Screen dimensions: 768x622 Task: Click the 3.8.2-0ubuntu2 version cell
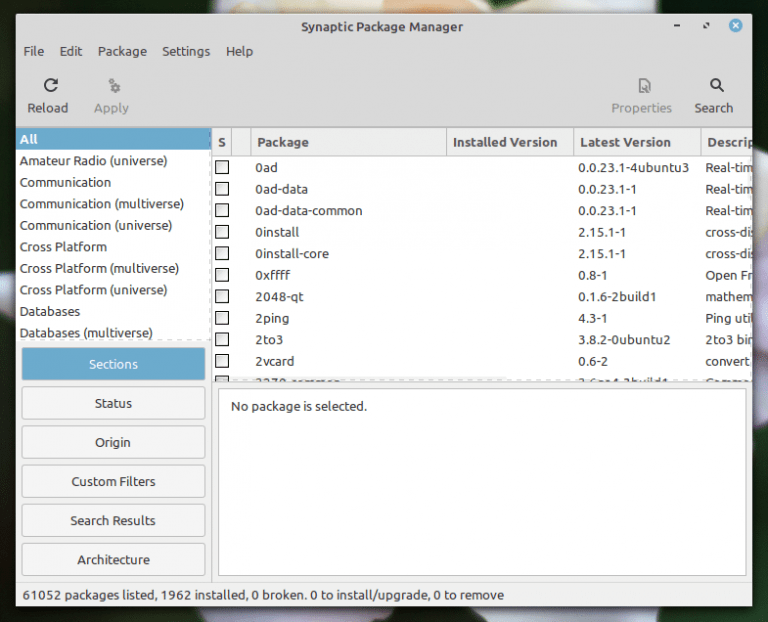tap(624, 340)
